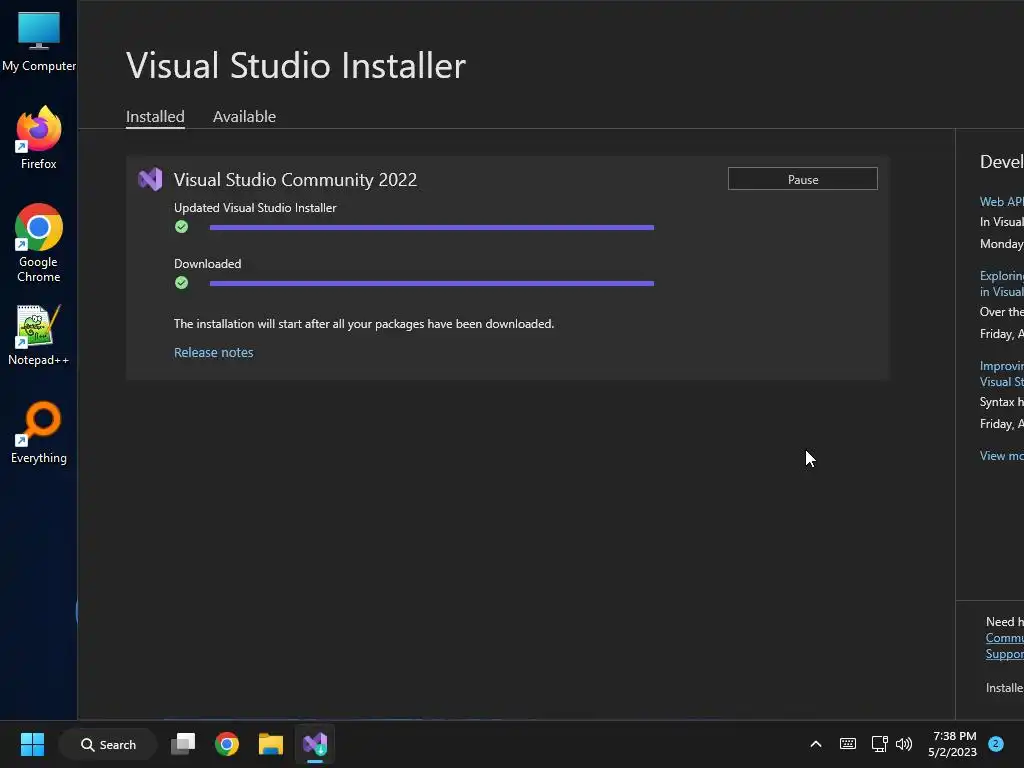Click the green check beside Downloaded
The image size is (1024, 768).
(x=182, y=283)
